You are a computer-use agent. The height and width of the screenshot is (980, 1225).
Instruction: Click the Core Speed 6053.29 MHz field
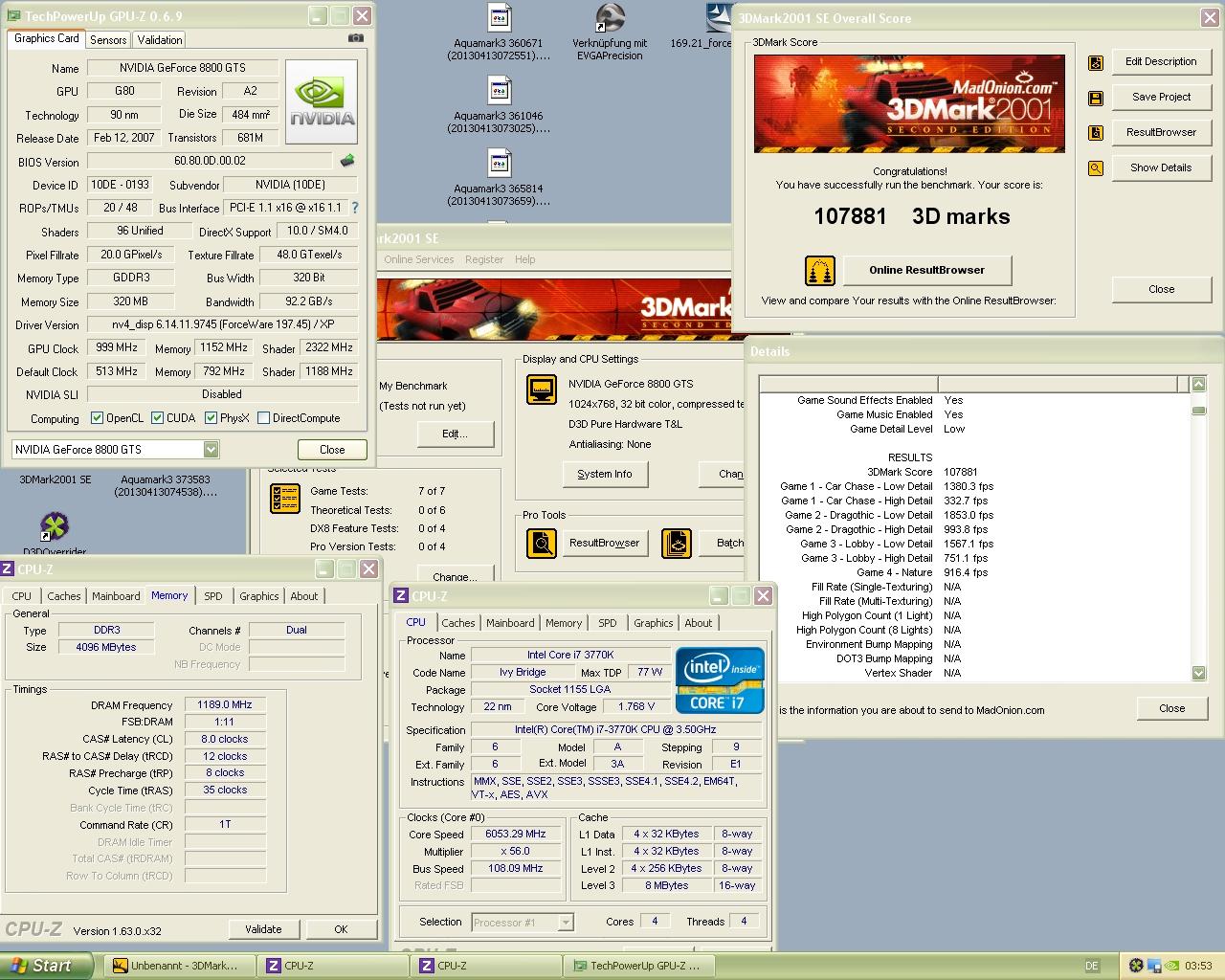click(x=516, y=835)
